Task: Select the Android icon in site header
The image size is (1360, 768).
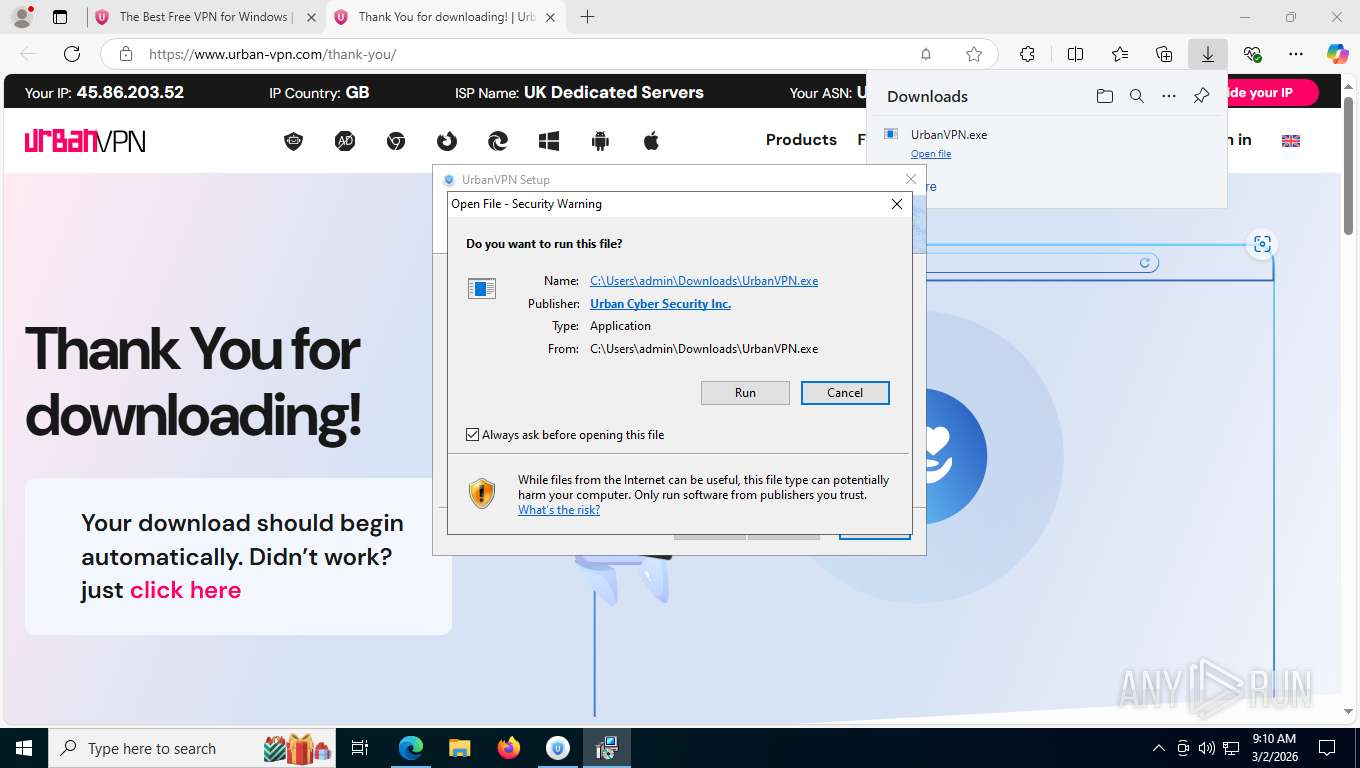Action: pyautogui.click(x=600, y=141)
